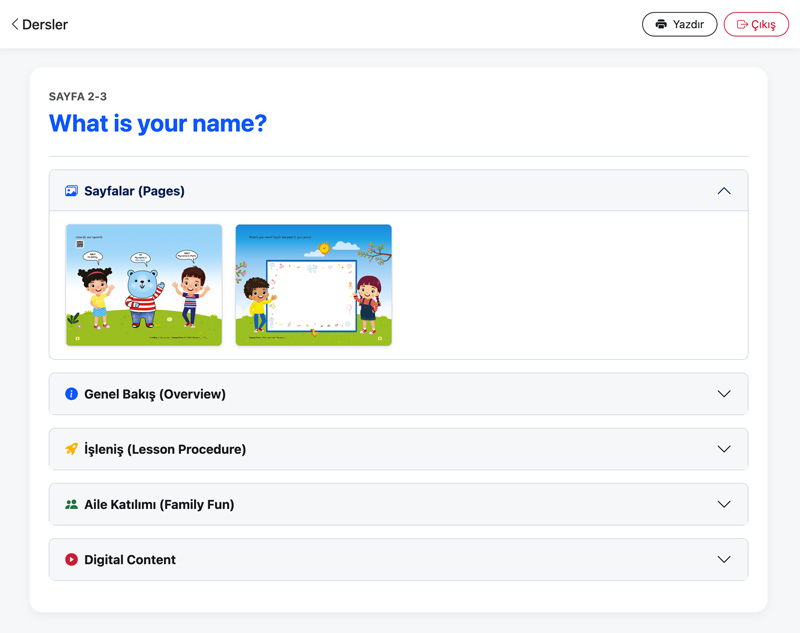
Task: Click the blue info icon beside Genel Bakış
Action: (71, 394)
